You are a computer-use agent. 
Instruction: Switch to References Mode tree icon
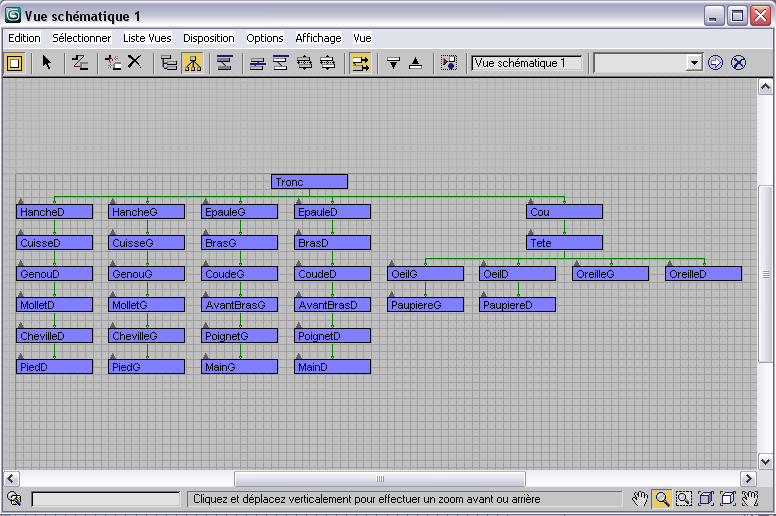(x=193, y=63)
